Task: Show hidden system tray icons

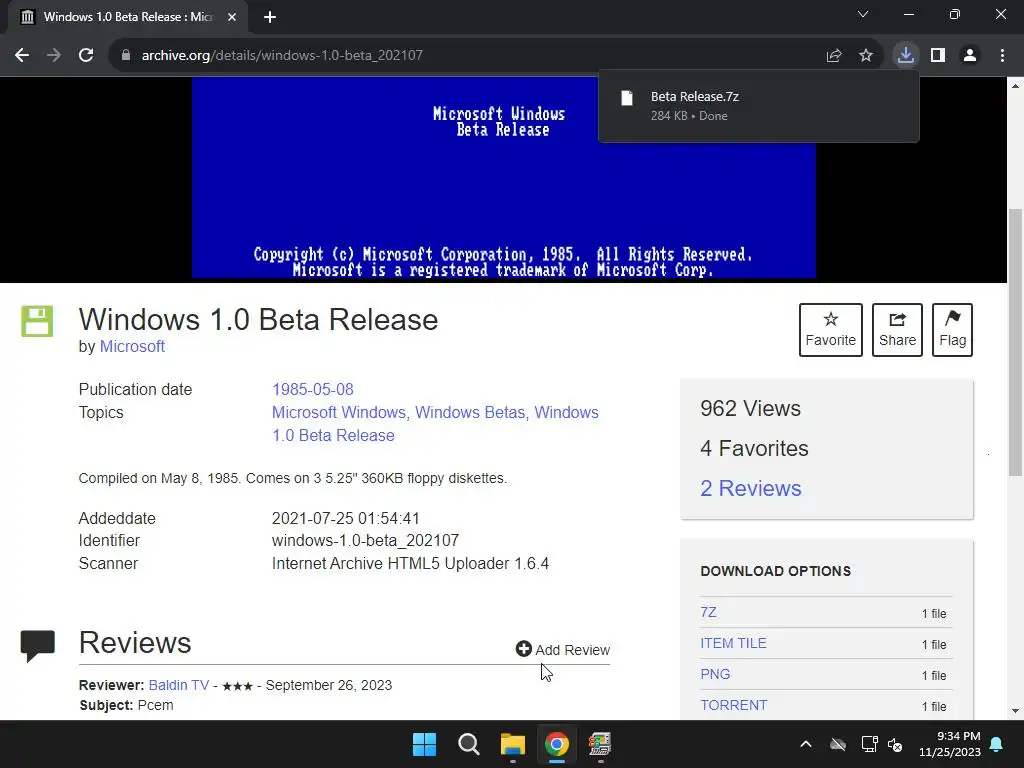Action: [x=806, y=744]
